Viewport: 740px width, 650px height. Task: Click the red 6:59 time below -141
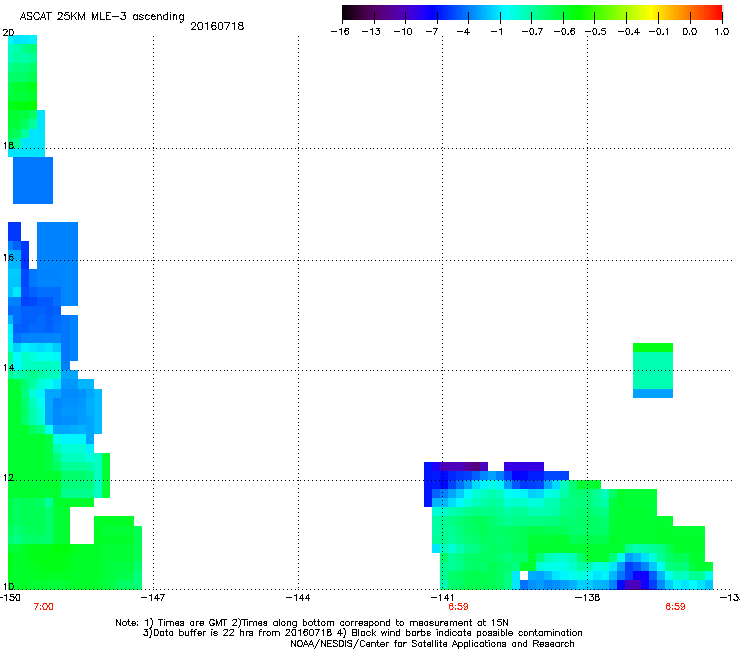point(458,607)
